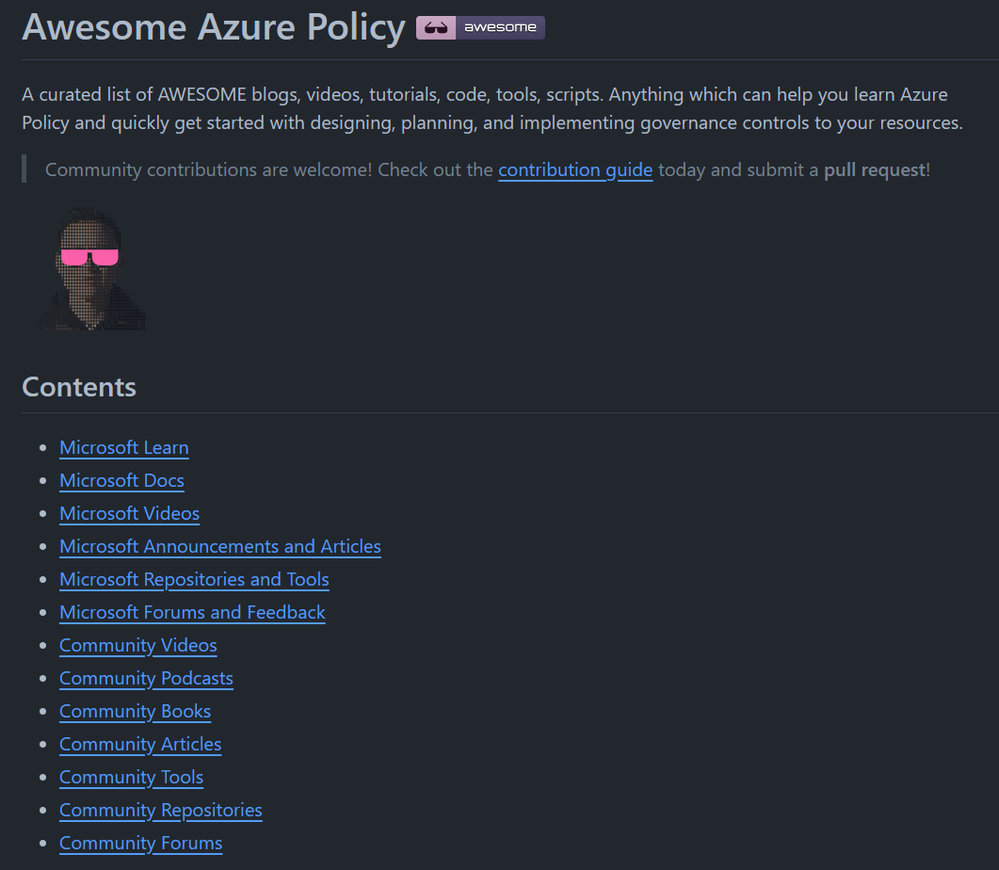Jump to Community Tools section

click(x=131, y=778)
